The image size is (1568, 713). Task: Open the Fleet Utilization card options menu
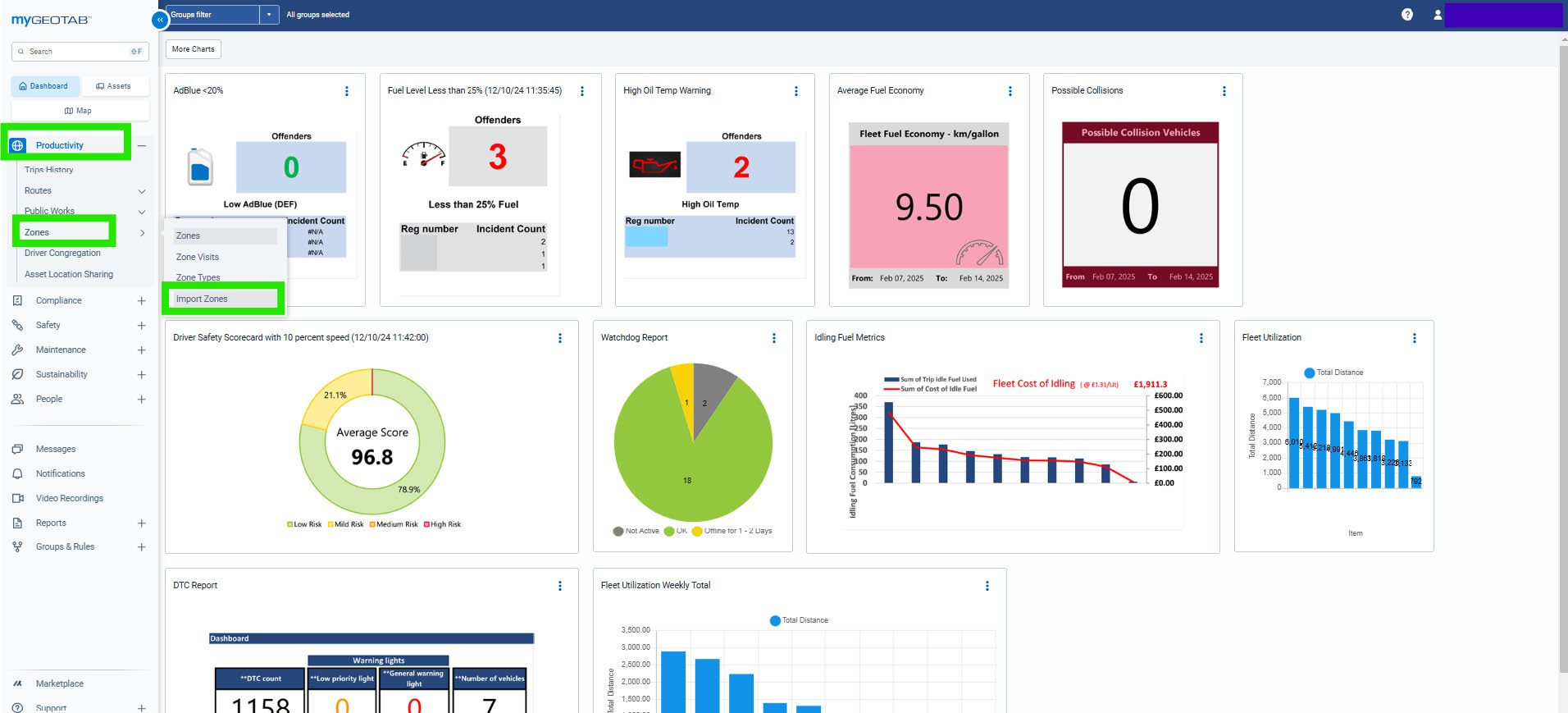pos(1414,338)
